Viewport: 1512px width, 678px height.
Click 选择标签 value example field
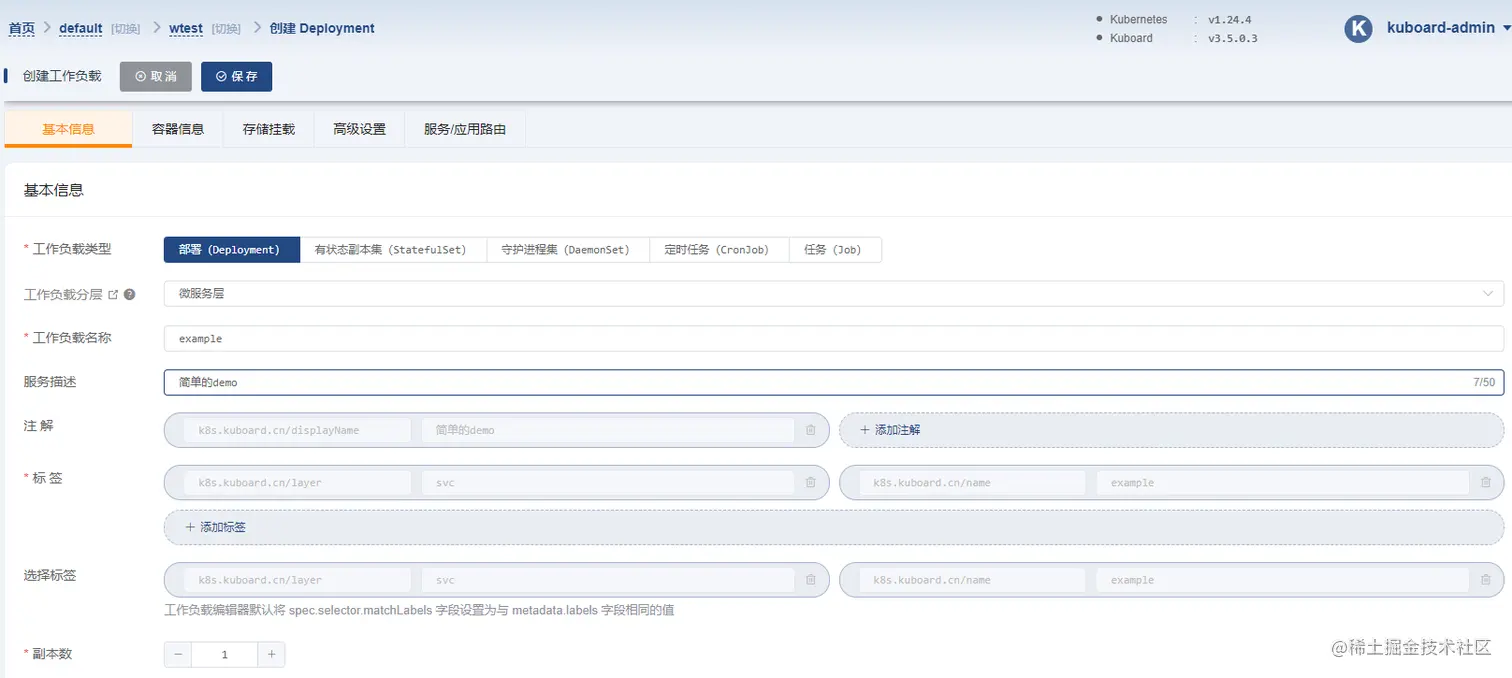click(x=1284, y=580)
